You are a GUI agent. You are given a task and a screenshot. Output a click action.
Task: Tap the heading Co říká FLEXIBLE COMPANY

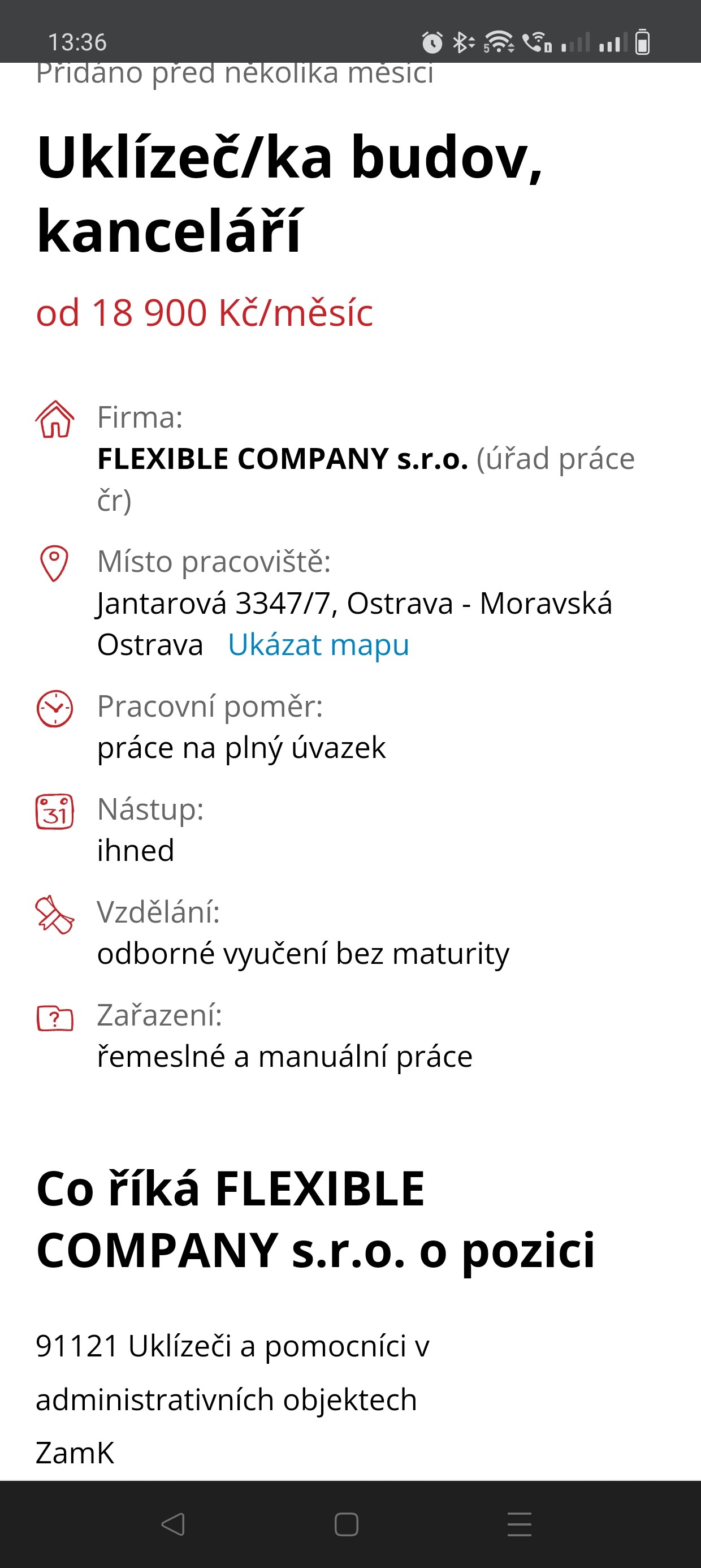pos(315,1218)
